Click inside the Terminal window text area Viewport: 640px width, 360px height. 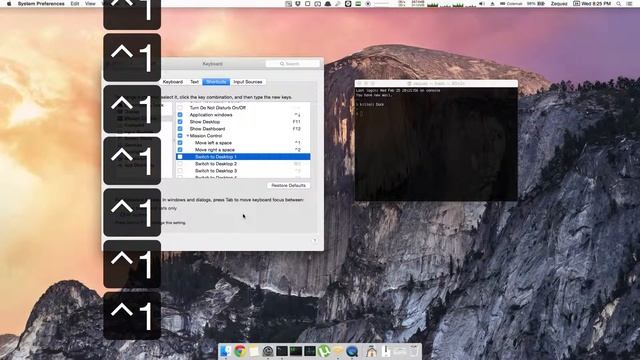click(436, 144)
